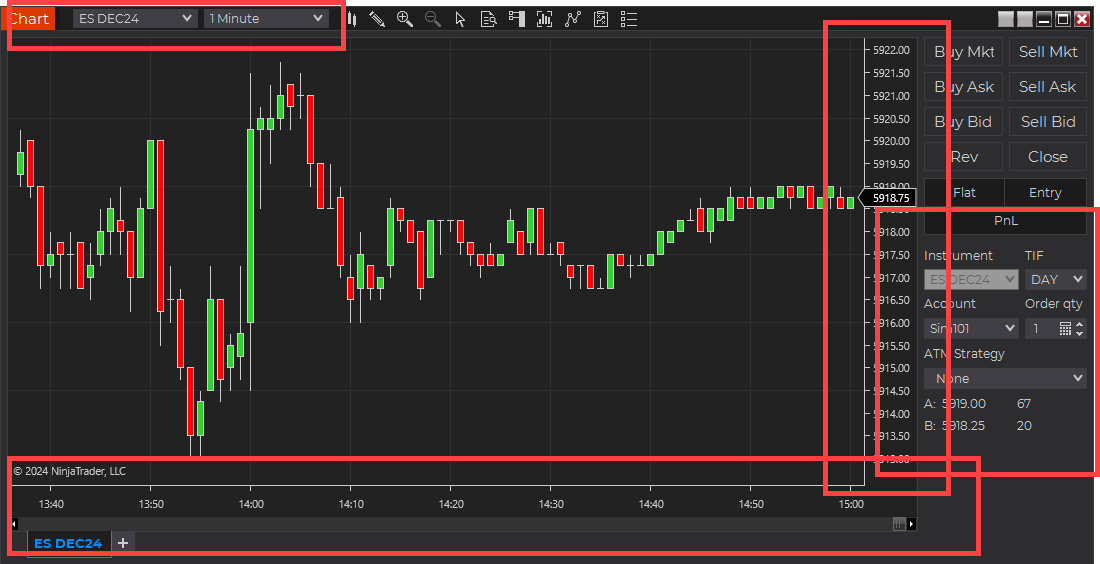This screenshot has height=564, width=1100.
Task: Click the 15:00 time axis label
Action: click(851, 504)
